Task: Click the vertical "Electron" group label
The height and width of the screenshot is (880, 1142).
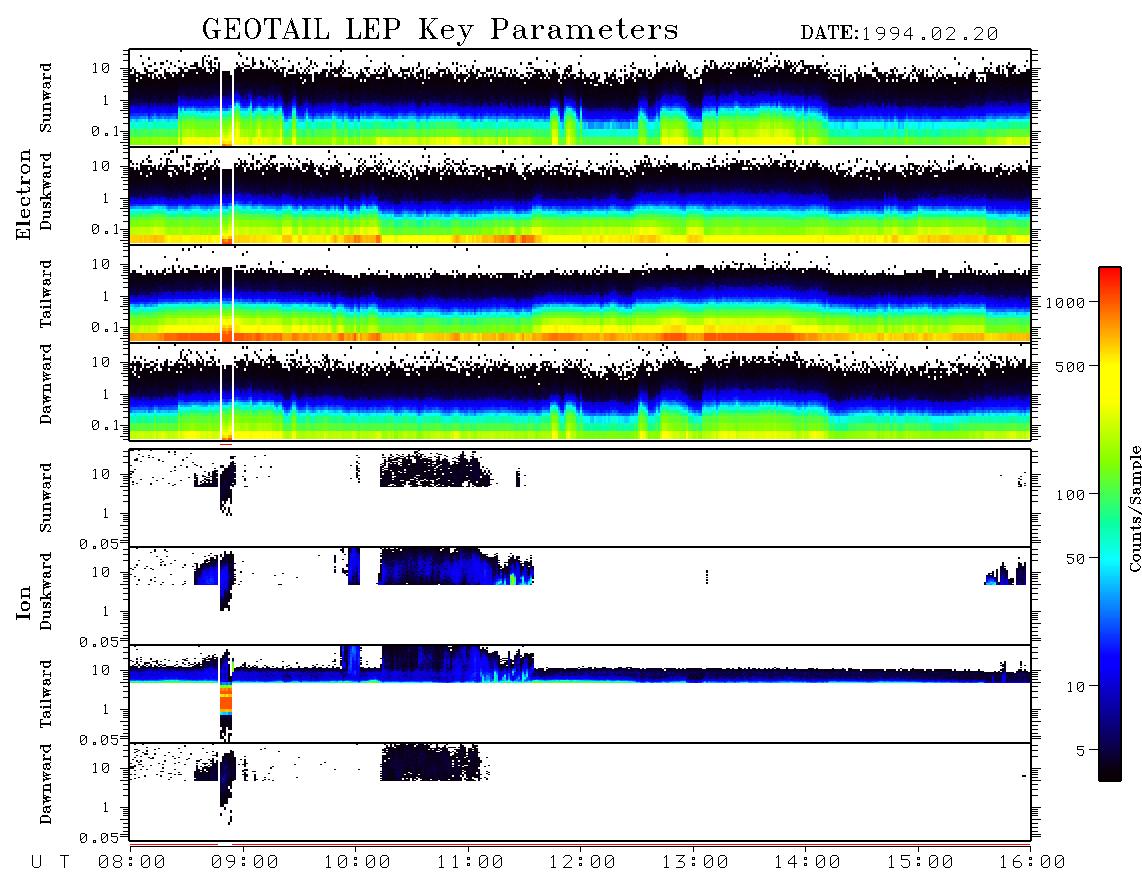Action: tap(24, 194)
